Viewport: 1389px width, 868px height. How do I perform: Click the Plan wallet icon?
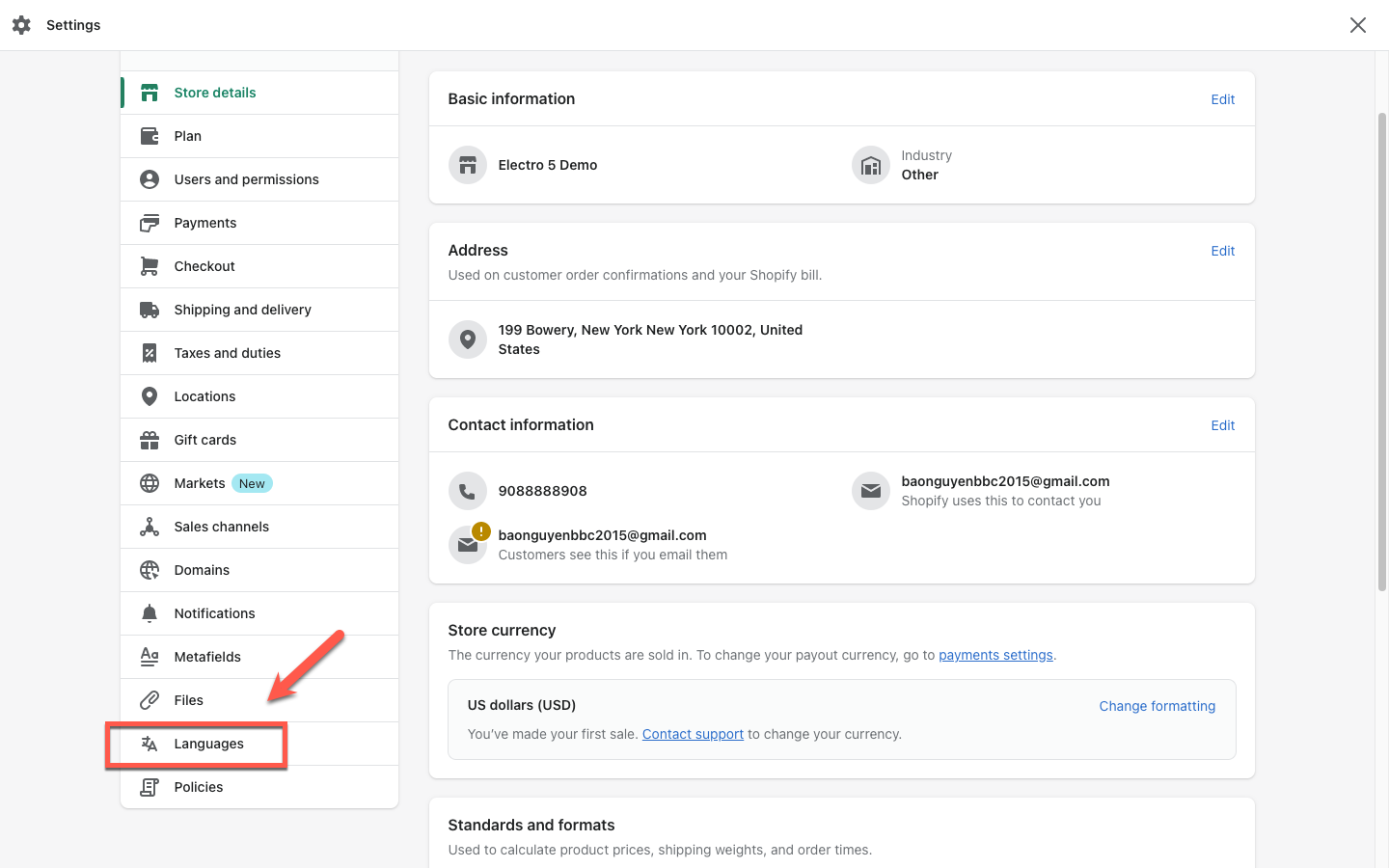coord(150,136)
